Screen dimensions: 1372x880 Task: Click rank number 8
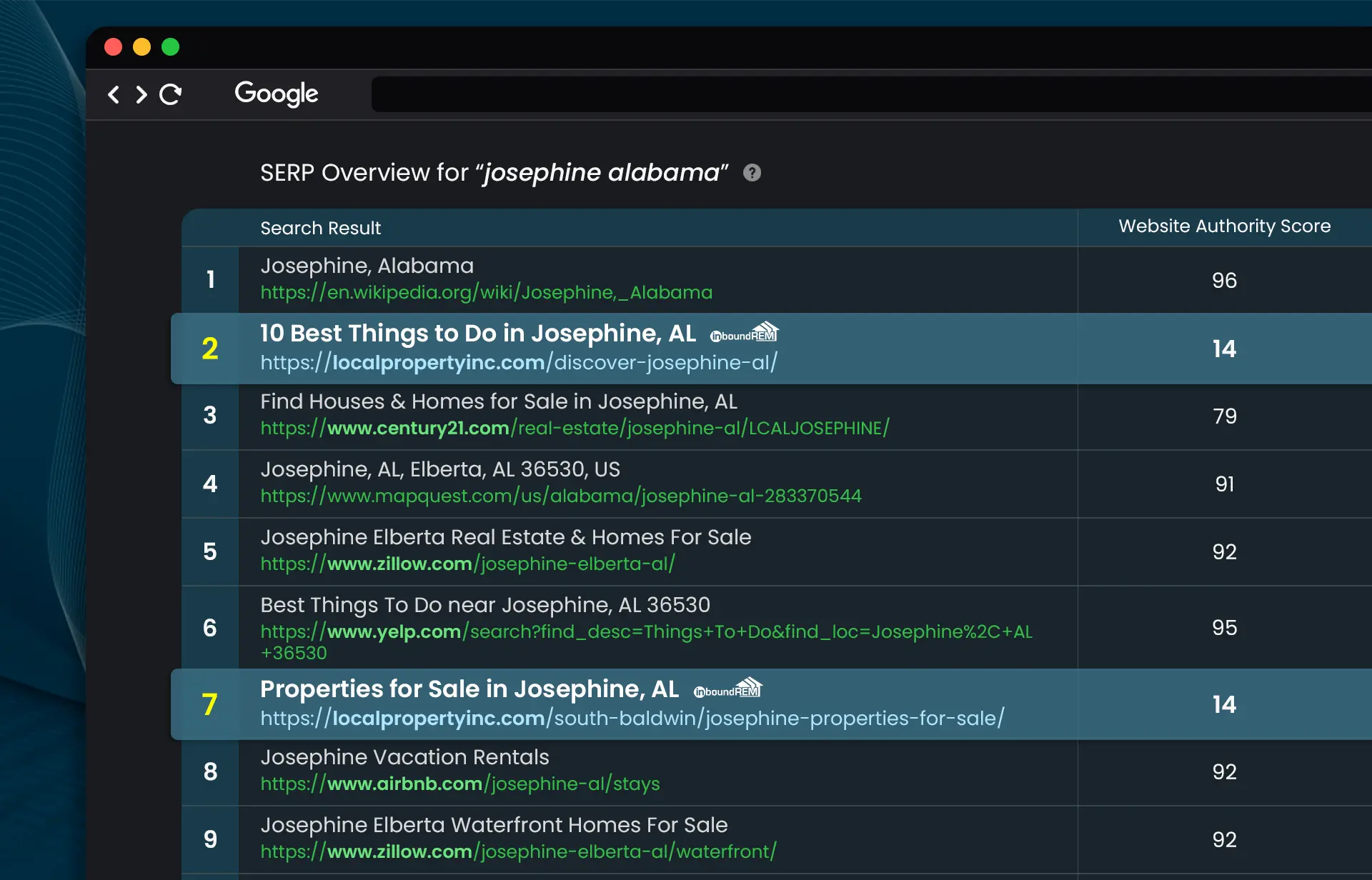210,771
